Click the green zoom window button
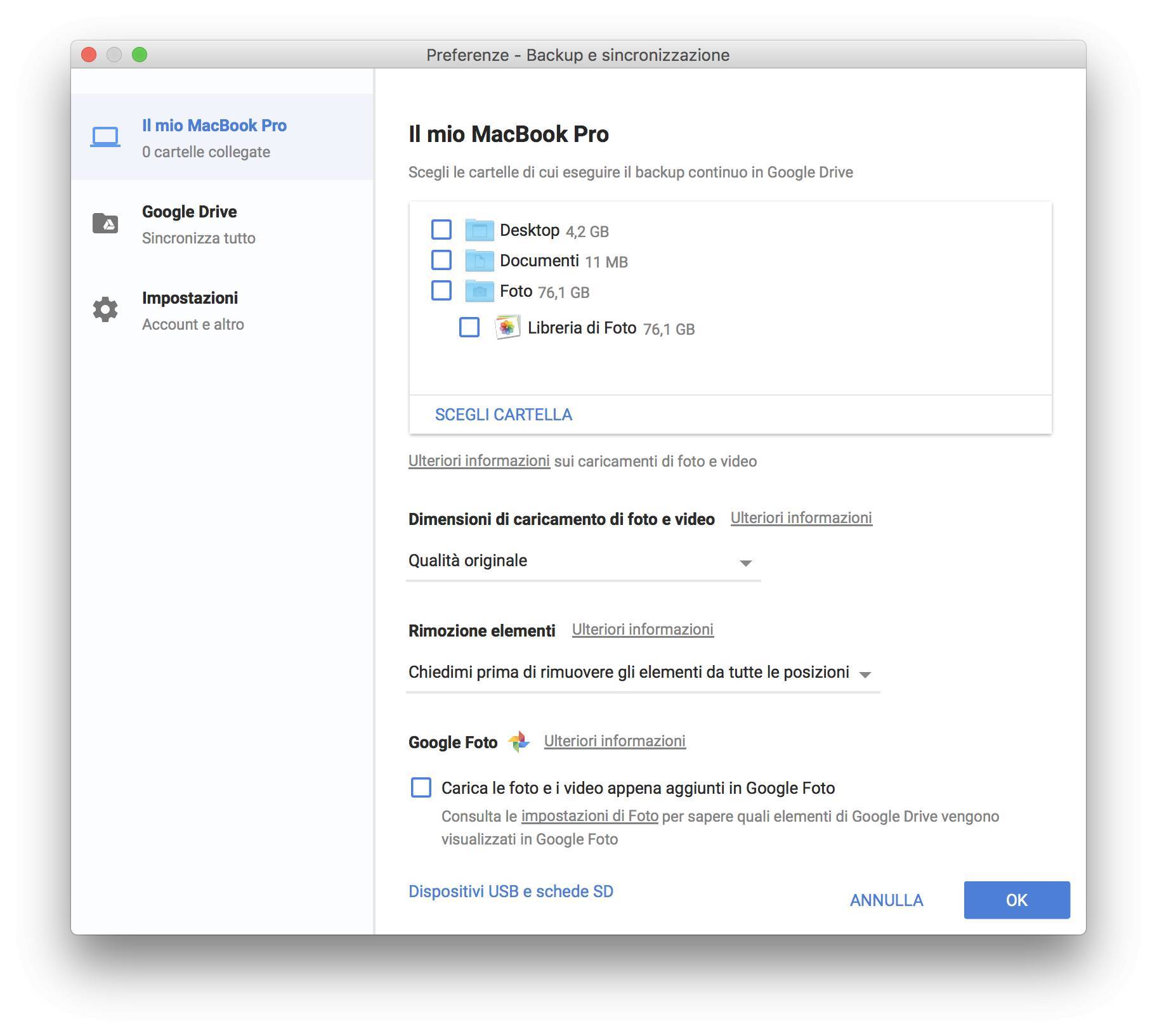The height and width of the screenshot is (1036, 1157). (140, 55)
